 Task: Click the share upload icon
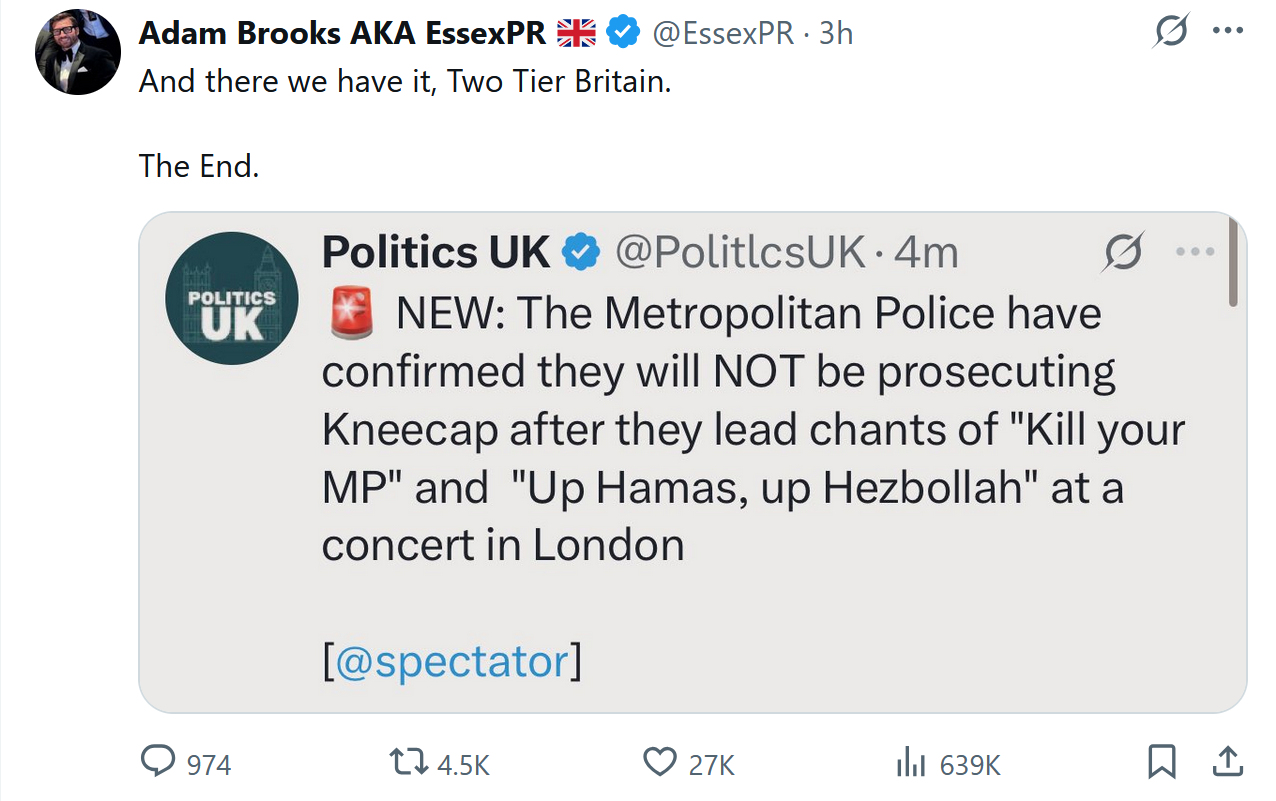(x=1226, y=763)
